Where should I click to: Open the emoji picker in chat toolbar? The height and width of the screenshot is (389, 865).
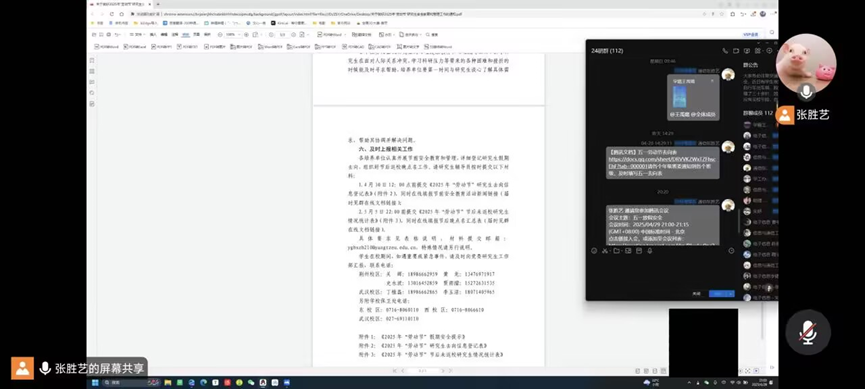tap(594, 251)
